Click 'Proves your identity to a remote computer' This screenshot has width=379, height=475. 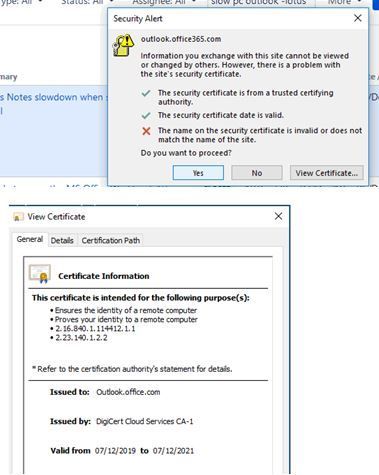(x=126, y=319)
